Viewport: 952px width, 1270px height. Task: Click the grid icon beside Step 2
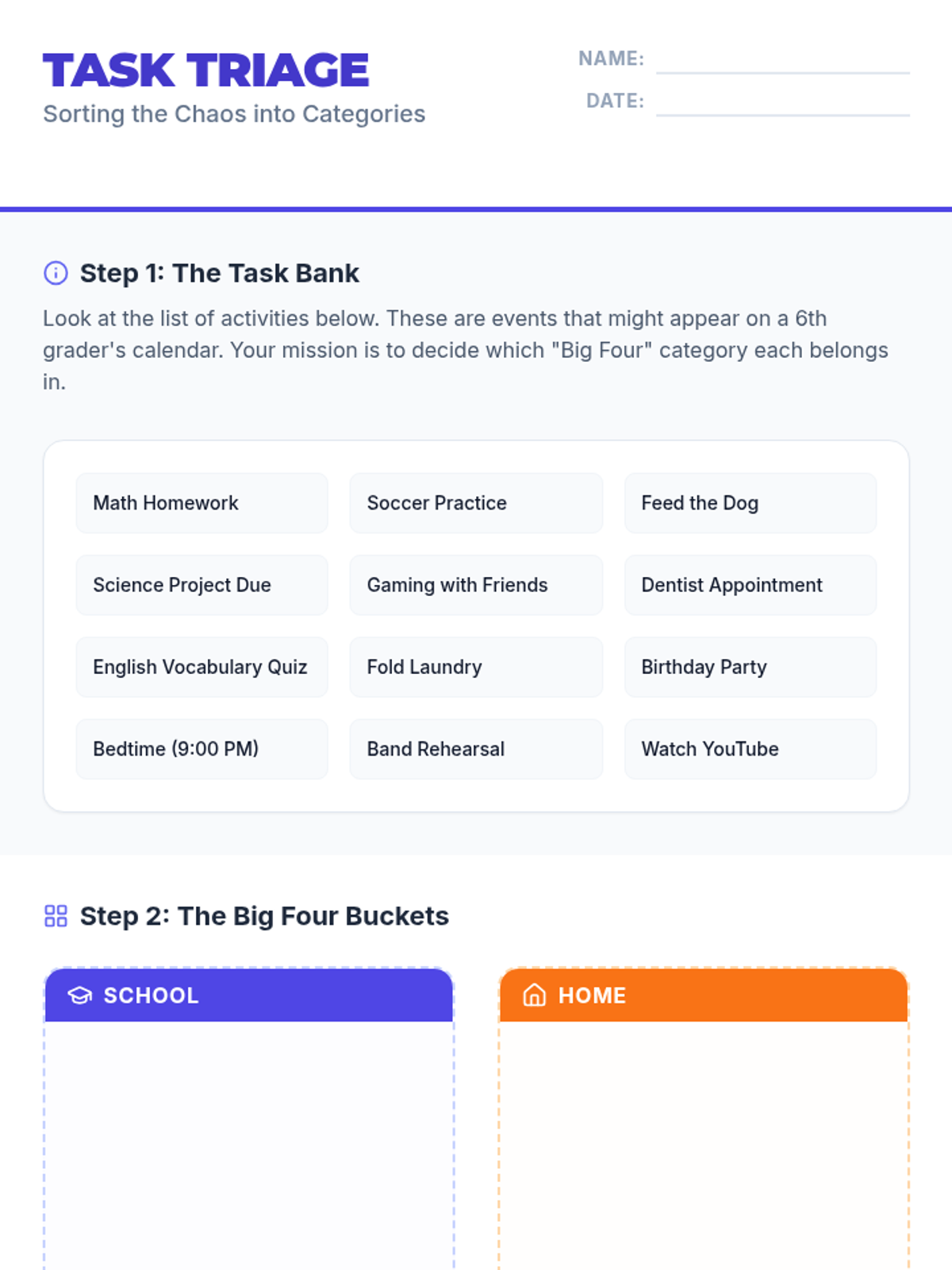[56, 916]
